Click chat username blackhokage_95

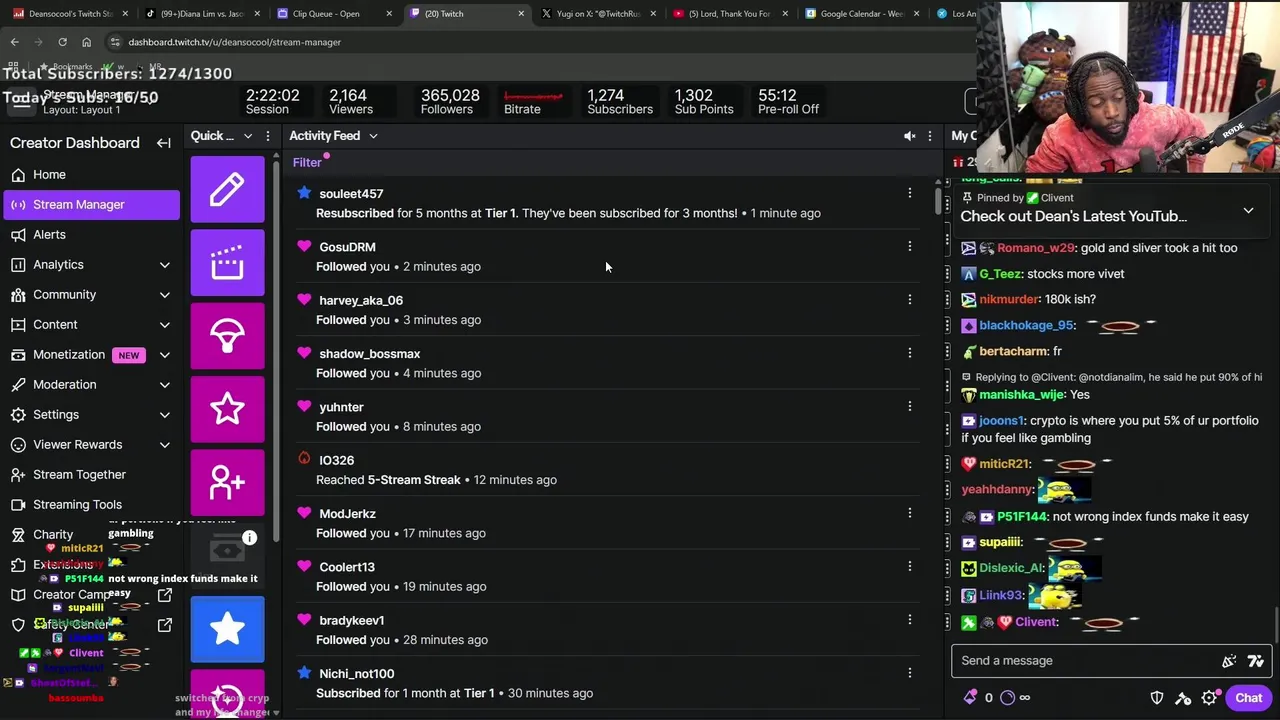tap(1026, 325)
